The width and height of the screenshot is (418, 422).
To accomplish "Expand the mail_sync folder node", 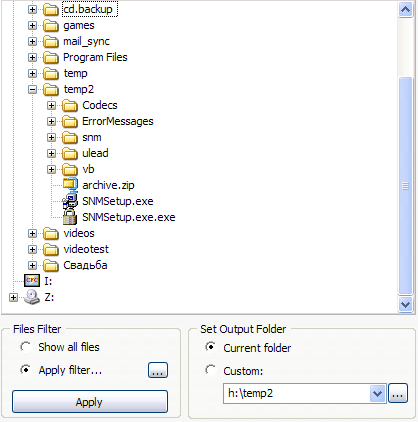I will tap(32, 41).
